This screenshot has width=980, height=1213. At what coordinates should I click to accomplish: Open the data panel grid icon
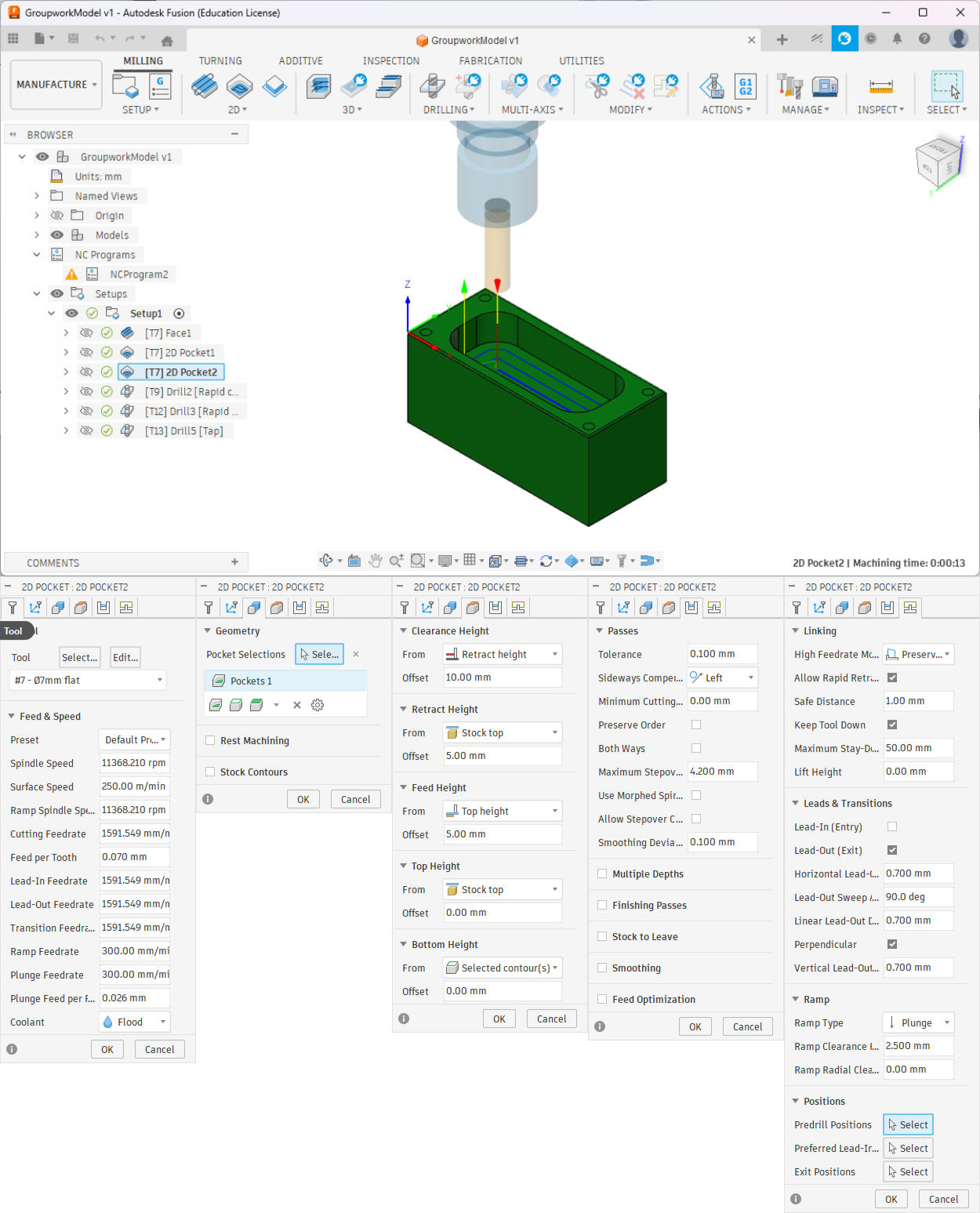click(13, 38)
